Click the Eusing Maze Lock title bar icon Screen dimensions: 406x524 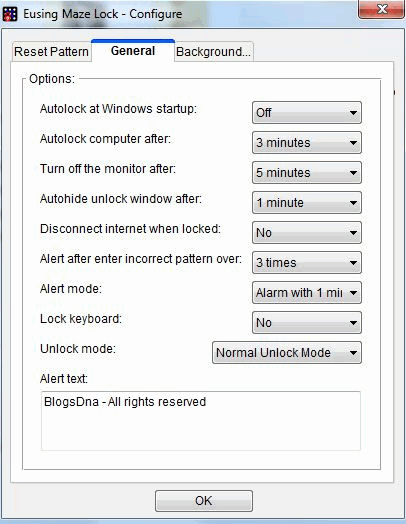click(10, 14)
